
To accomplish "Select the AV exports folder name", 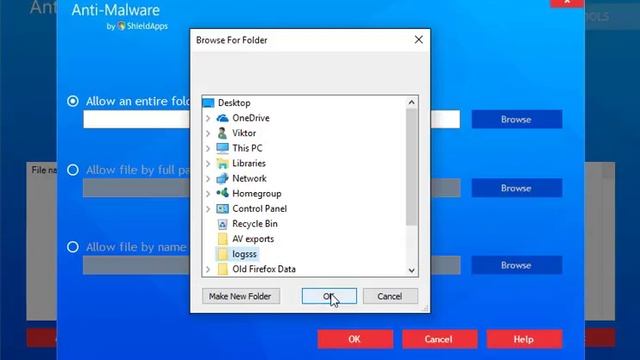I will pyautogui.click(x=253, y=239).
